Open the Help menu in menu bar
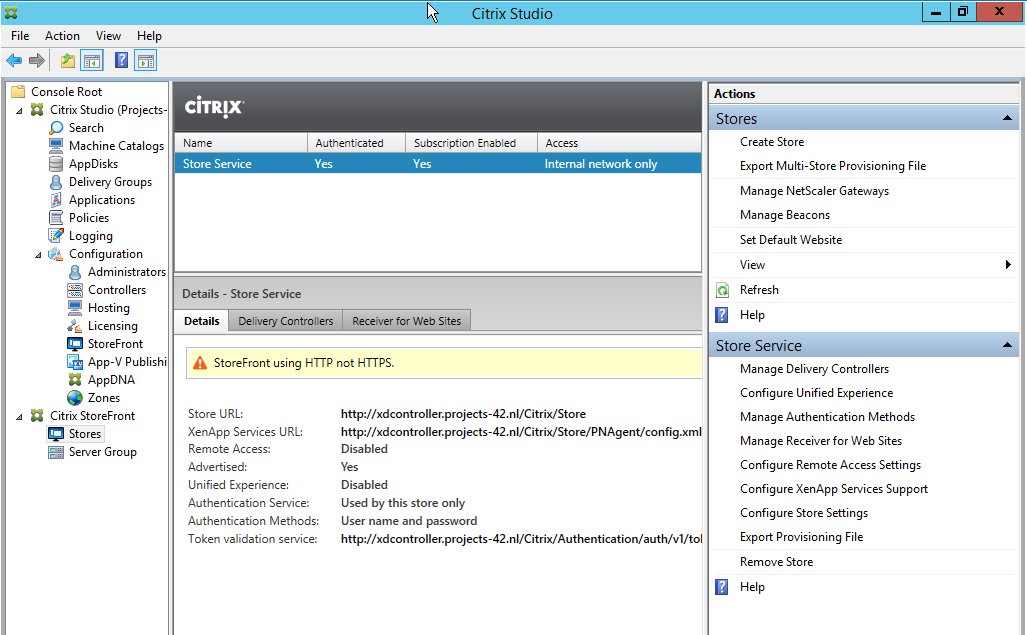 click(149, 36)
